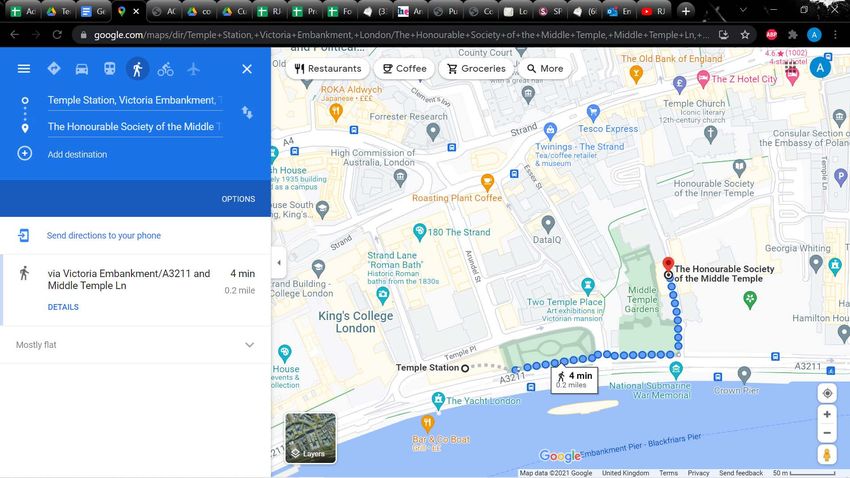
Task: Open Google account avatar on map
Action: [x=820, y=68]
